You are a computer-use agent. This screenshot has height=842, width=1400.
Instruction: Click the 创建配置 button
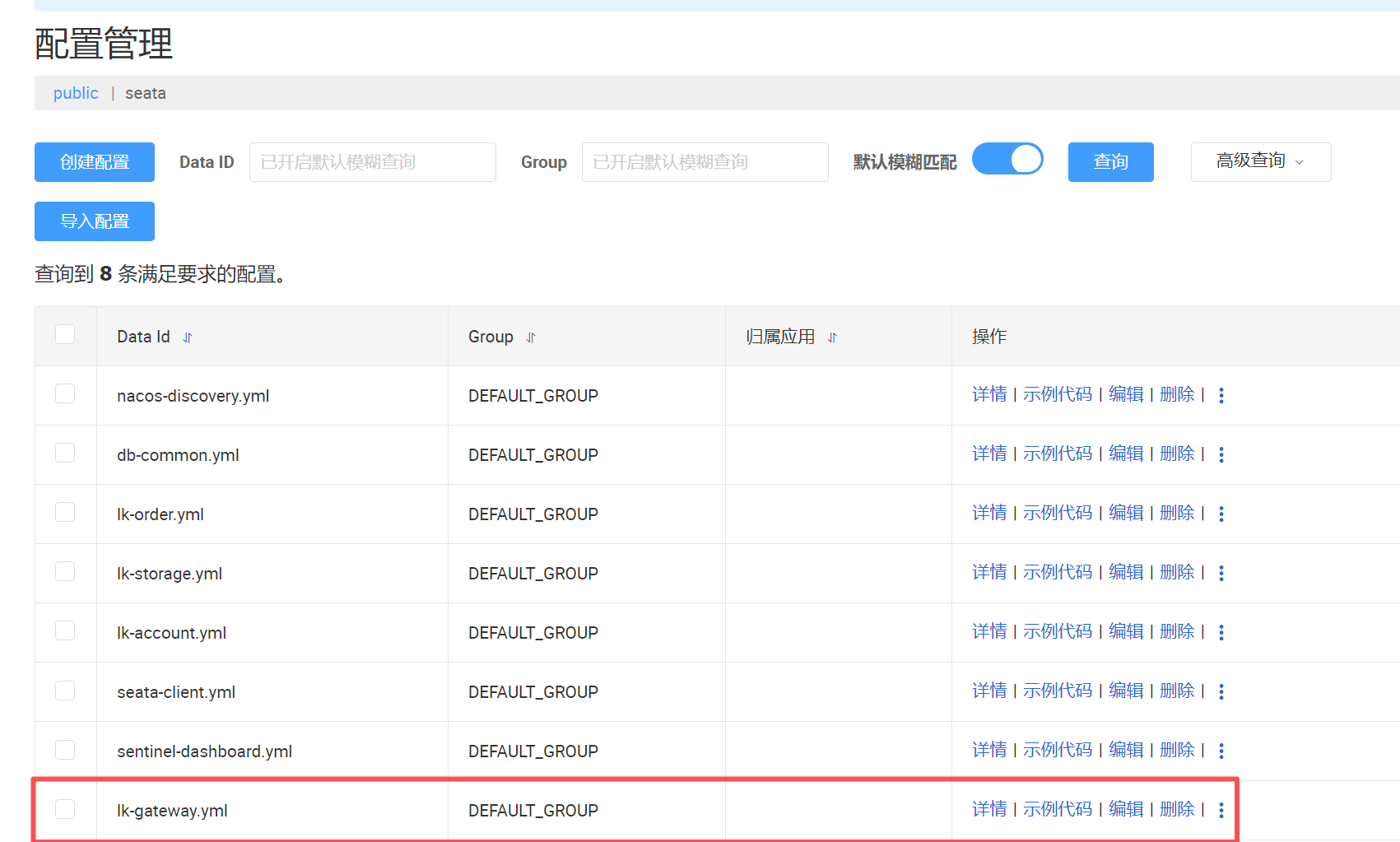click(x=95, y=162)
